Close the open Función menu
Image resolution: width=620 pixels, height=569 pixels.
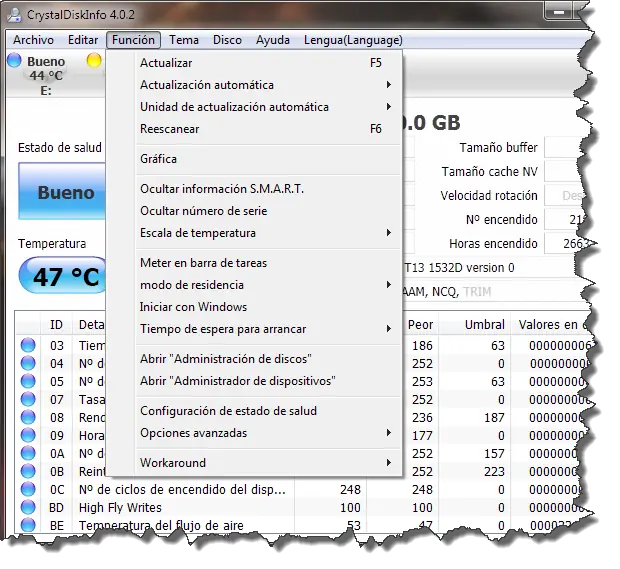point(133,40)
